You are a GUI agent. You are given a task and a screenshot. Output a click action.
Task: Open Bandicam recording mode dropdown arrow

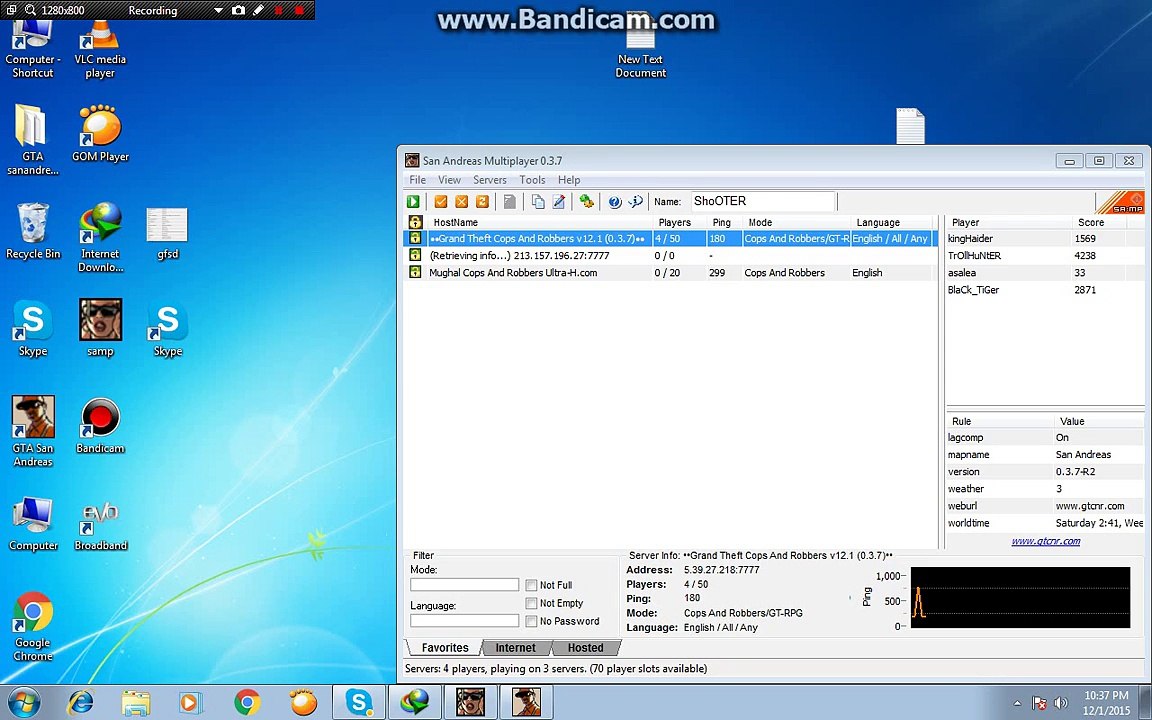(218, 10)
